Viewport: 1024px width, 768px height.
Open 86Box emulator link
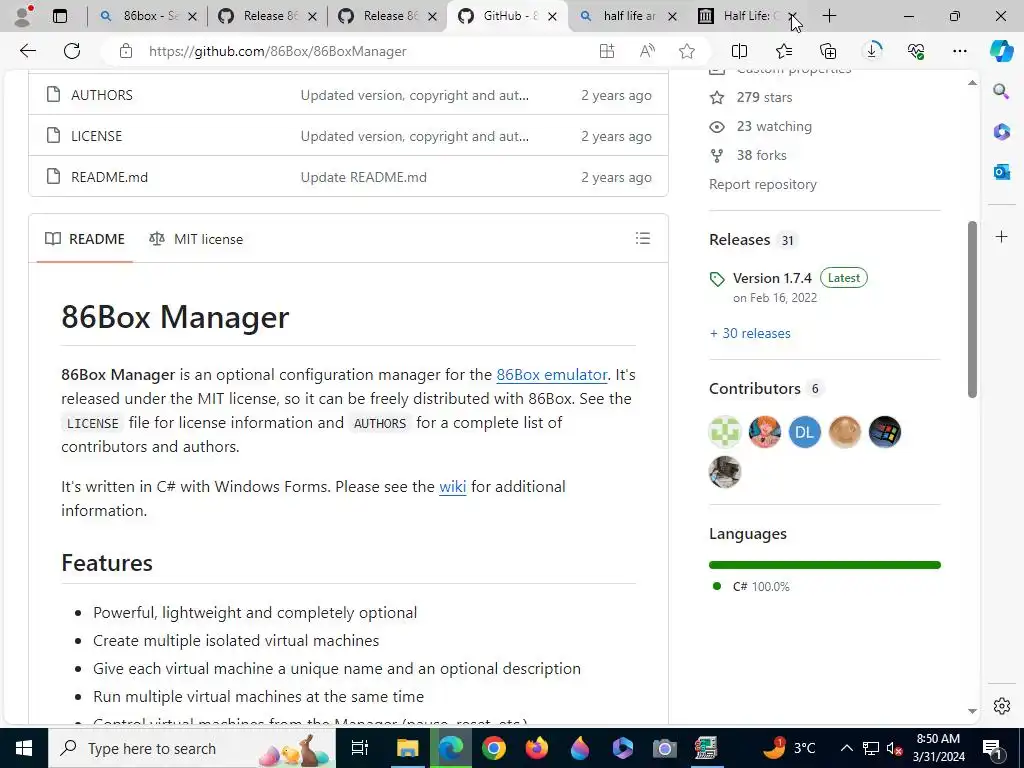(552, 375)
